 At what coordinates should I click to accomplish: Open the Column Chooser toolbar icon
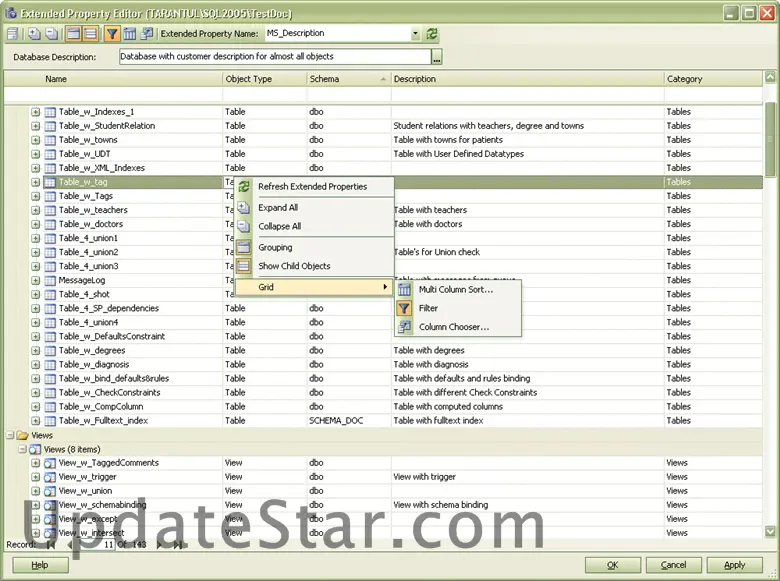pyautogui.click(x=147, y=34)
